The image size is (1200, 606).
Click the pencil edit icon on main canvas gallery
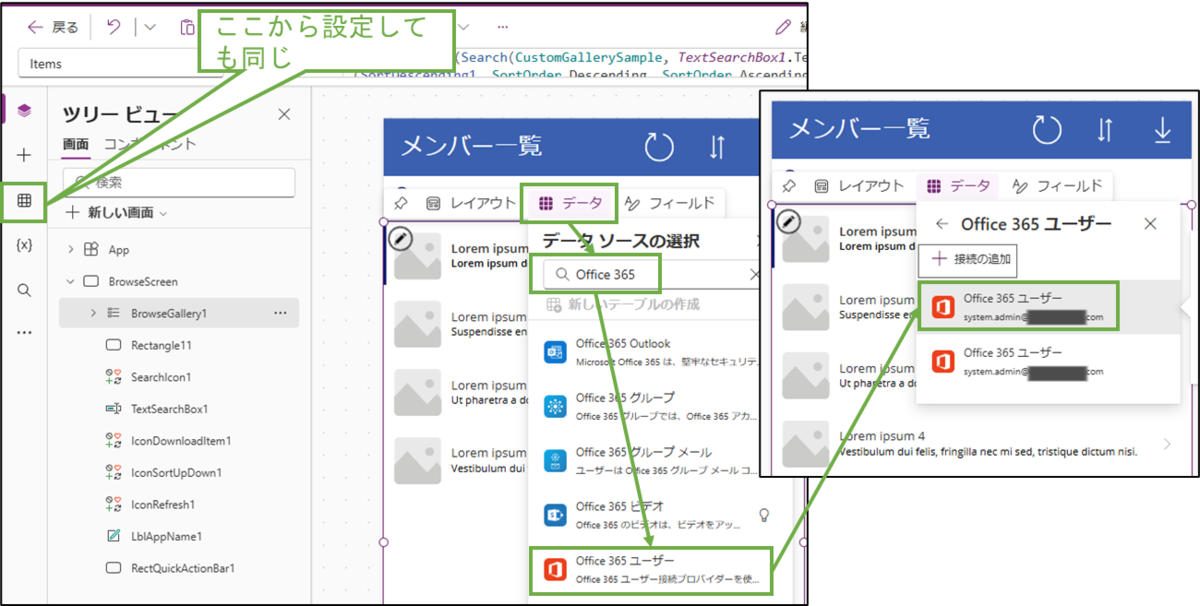coord(401,238)
